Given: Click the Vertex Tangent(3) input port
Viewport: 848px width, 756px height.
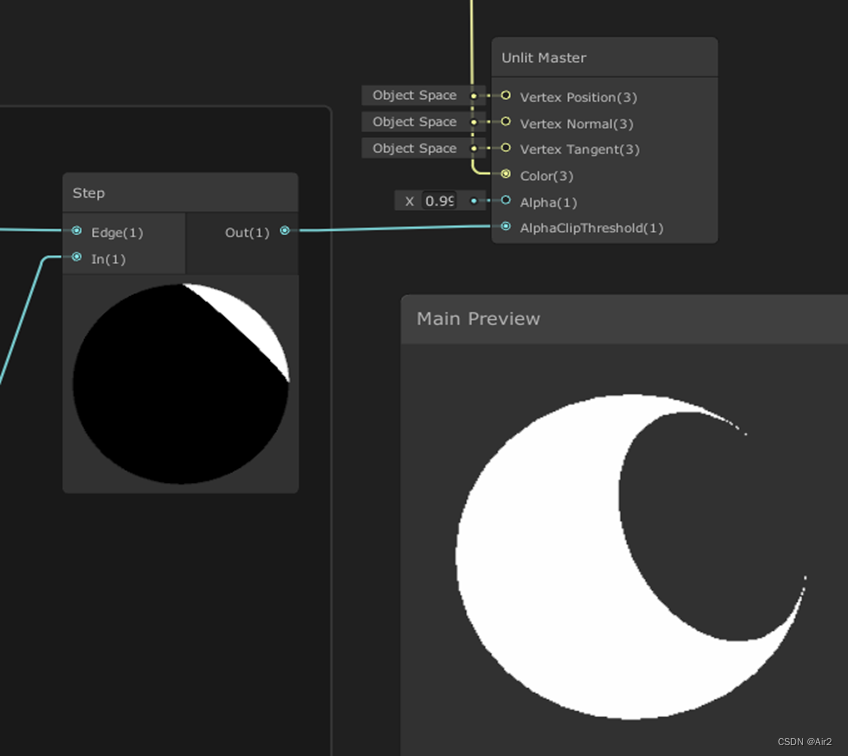Looking at the screenshot, I should tap(506, 148).
